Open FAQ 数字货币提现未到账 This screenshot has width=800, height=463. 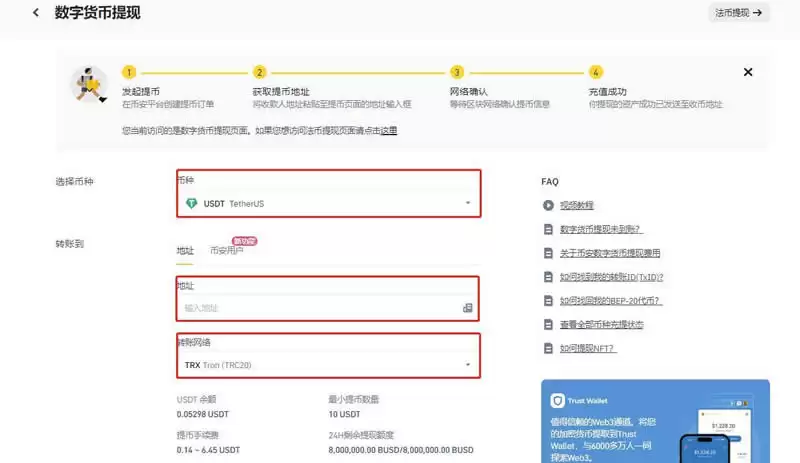coord(600,229)
